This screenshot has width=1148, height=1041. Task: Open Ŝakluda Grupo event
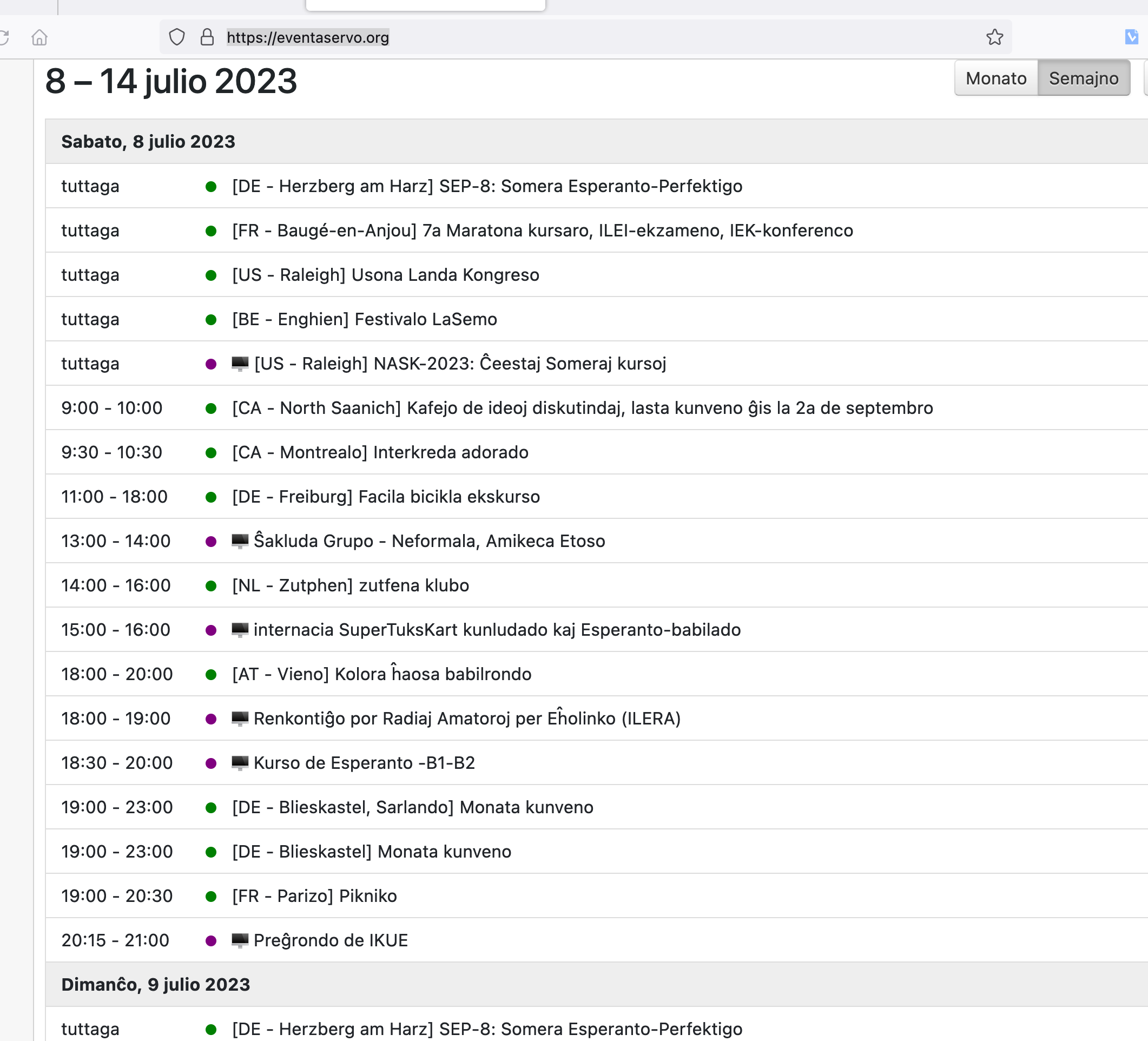[430, 541]
